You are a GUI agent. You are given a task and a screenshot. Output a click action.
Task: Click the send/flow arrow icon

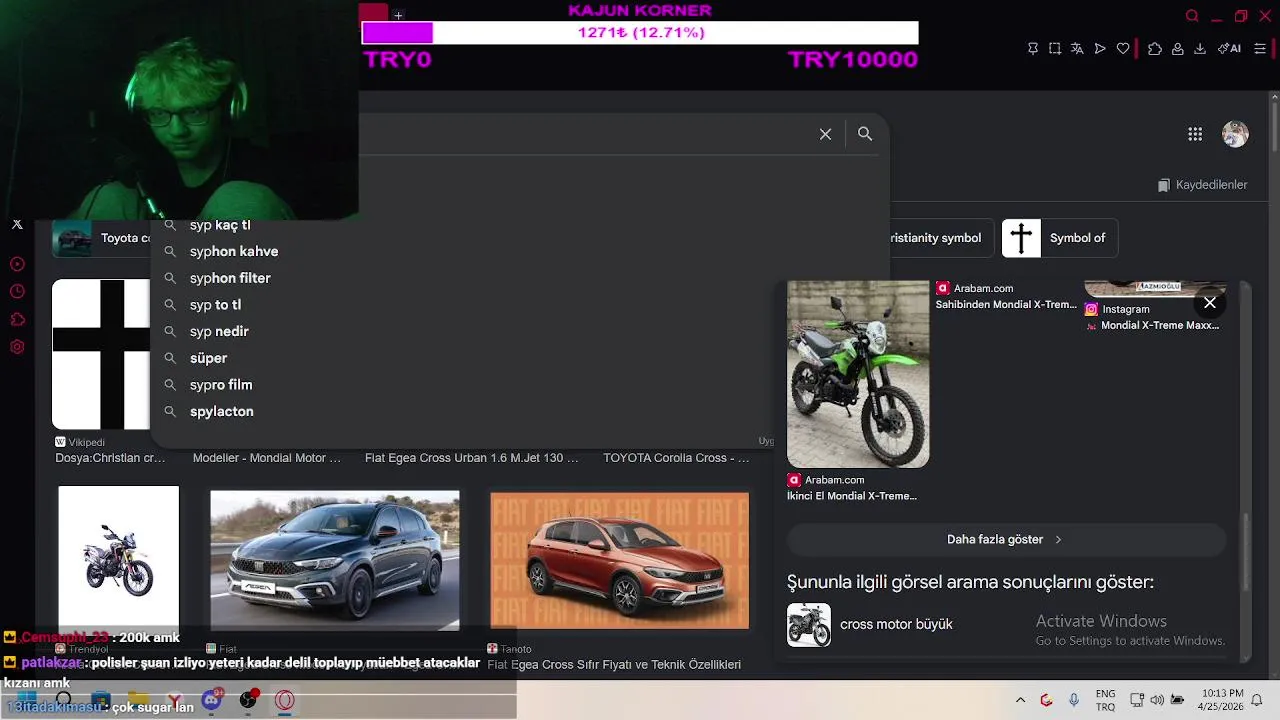click(x=1100, y=48)
